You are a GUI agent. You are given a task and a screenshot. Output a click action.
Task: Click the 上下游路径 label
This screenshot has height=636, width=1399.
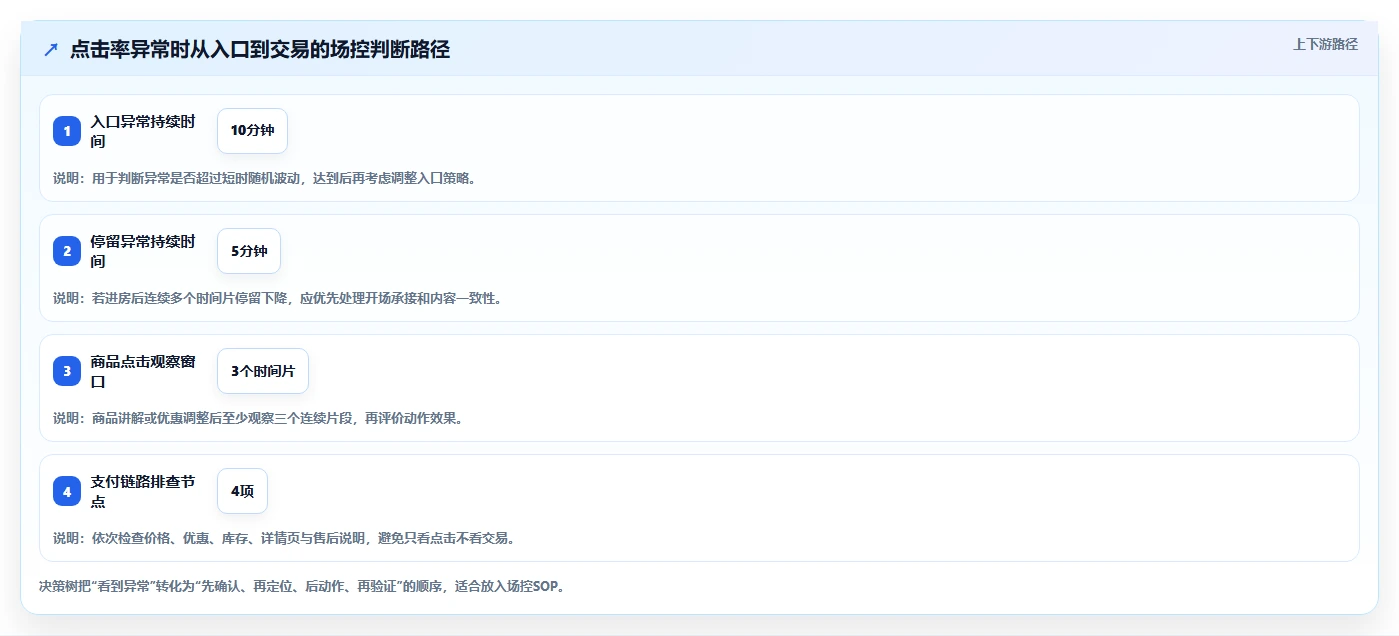point(1325,44)
